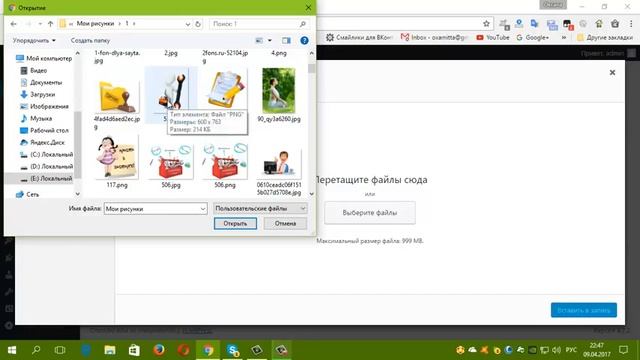
Task: Select Видео in navigation tree
Action: pos(33,71)
